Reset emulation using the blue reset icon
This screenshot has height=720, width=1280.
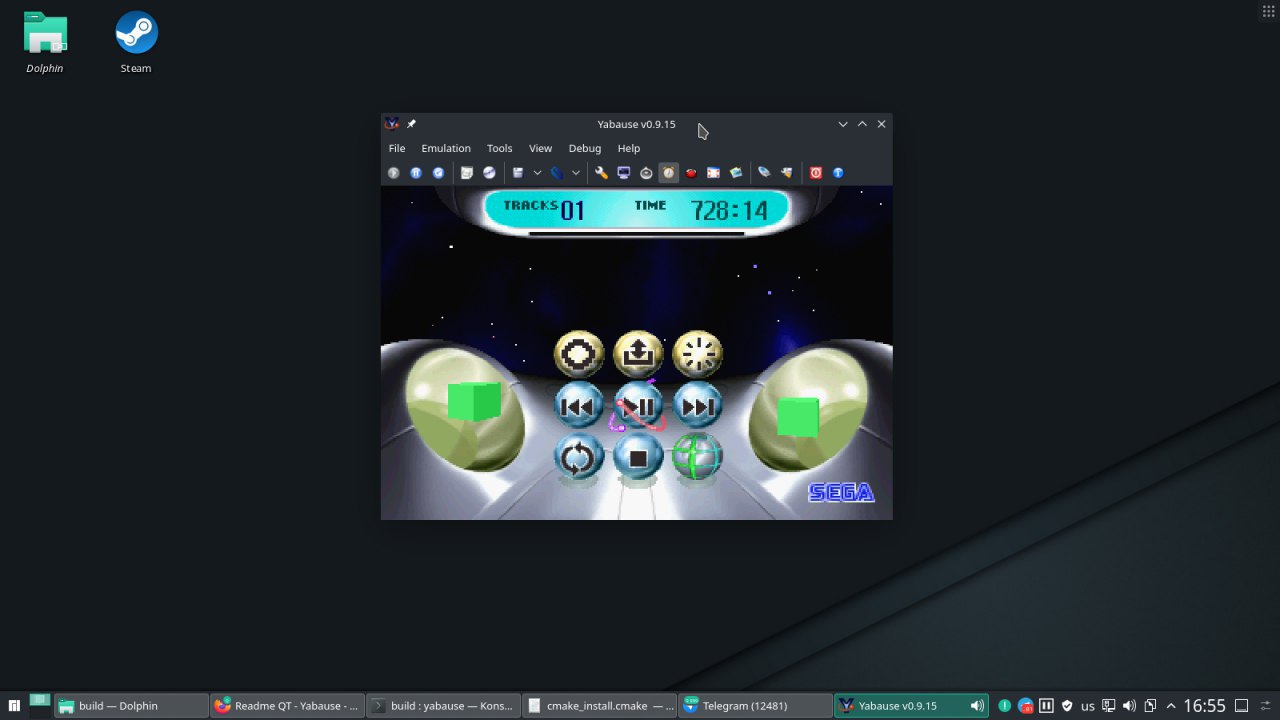pyautogui.click(x=438, y=173)
